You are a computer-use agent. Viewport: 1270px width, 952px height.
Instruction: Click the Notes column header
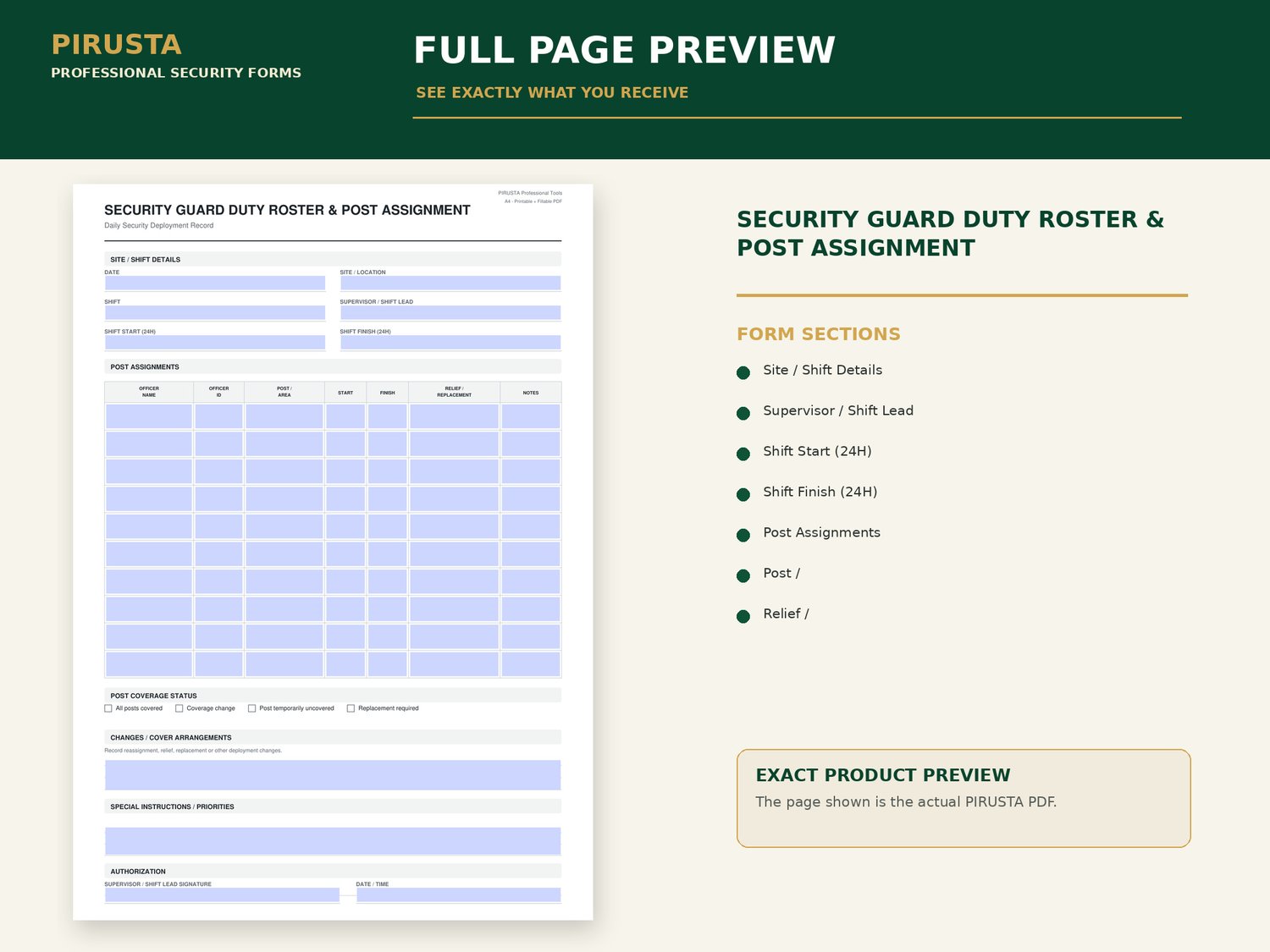(531, 393)
